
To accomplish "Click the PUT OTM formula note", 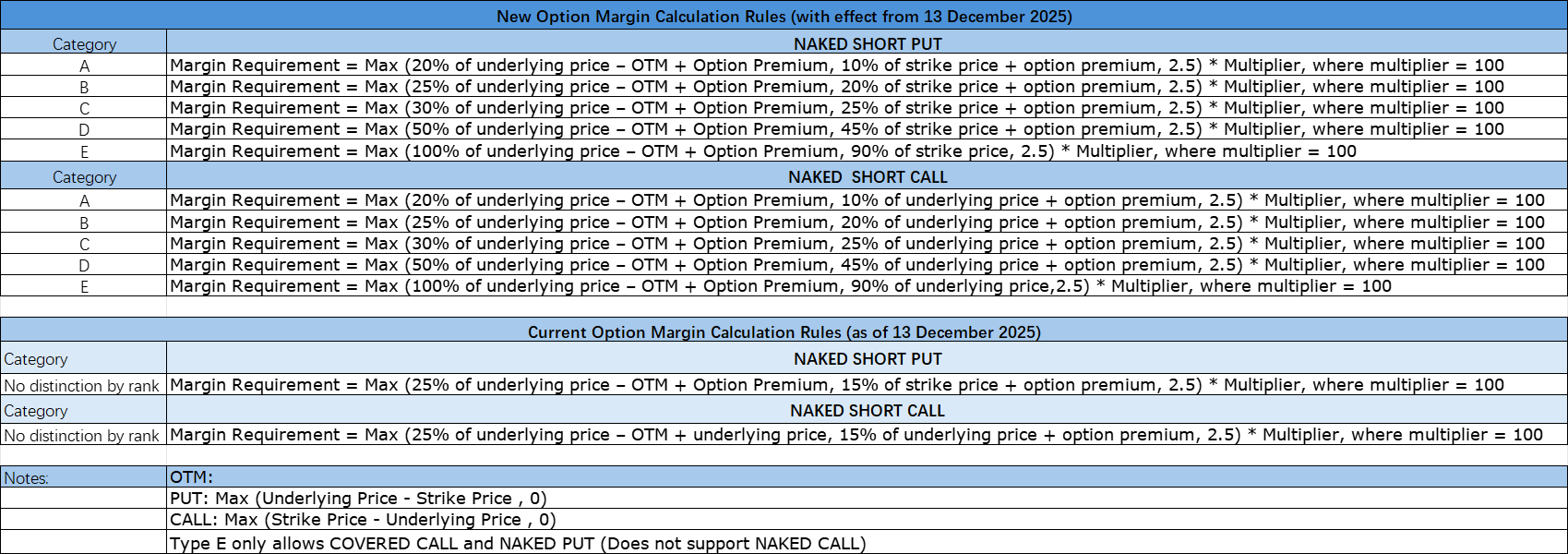I will click(358, 499).
